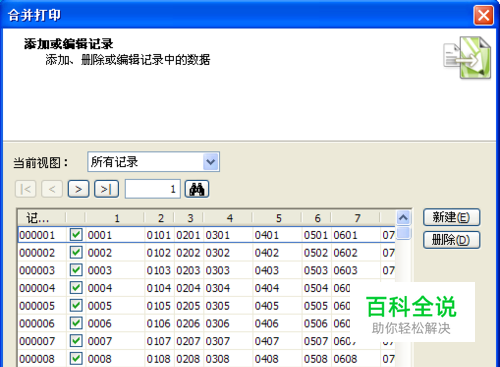Screen dimensions: 500x367
Task: Click column header 2
Action: [x=159, y=218]
